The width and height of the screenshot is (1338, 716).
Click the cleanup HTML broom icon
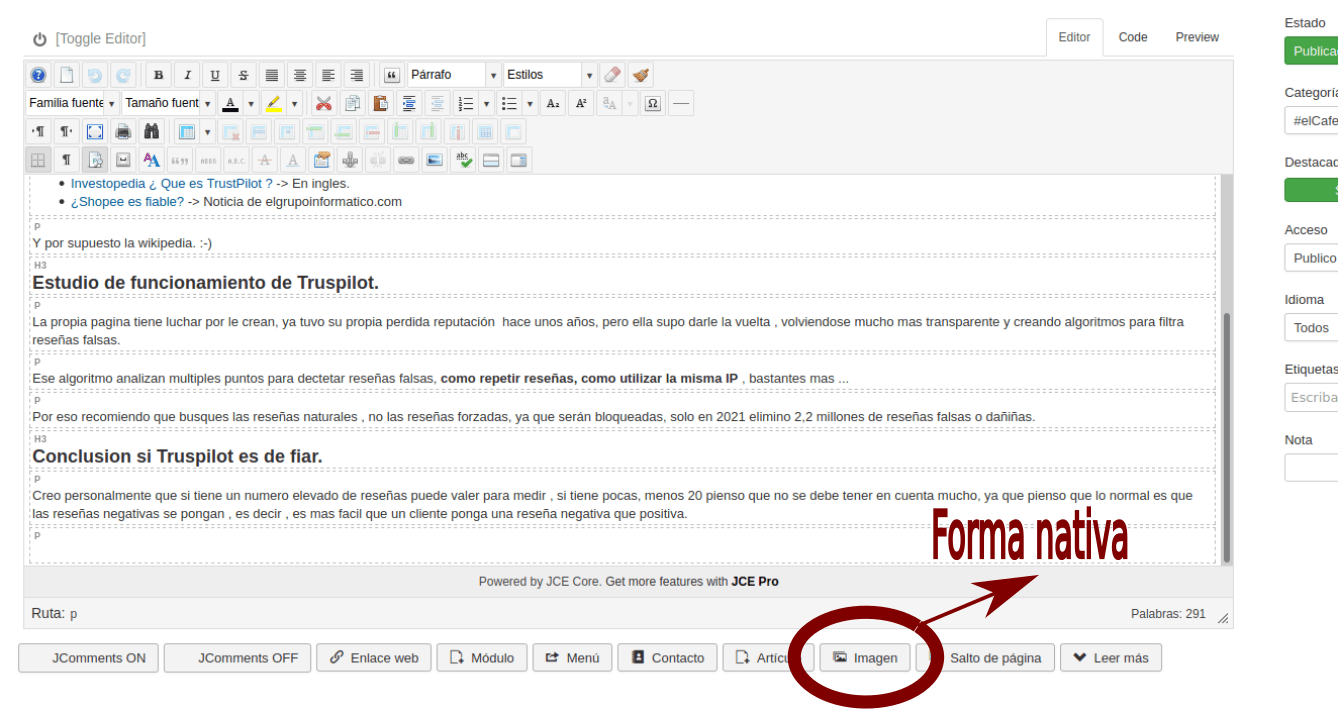click(641, 75)
